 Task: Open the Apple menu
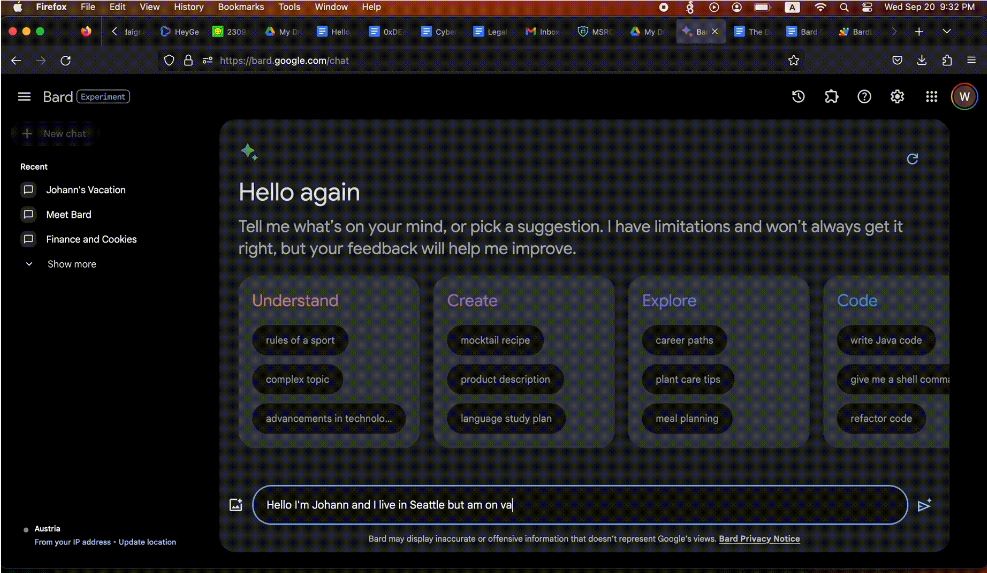point(18,7)
